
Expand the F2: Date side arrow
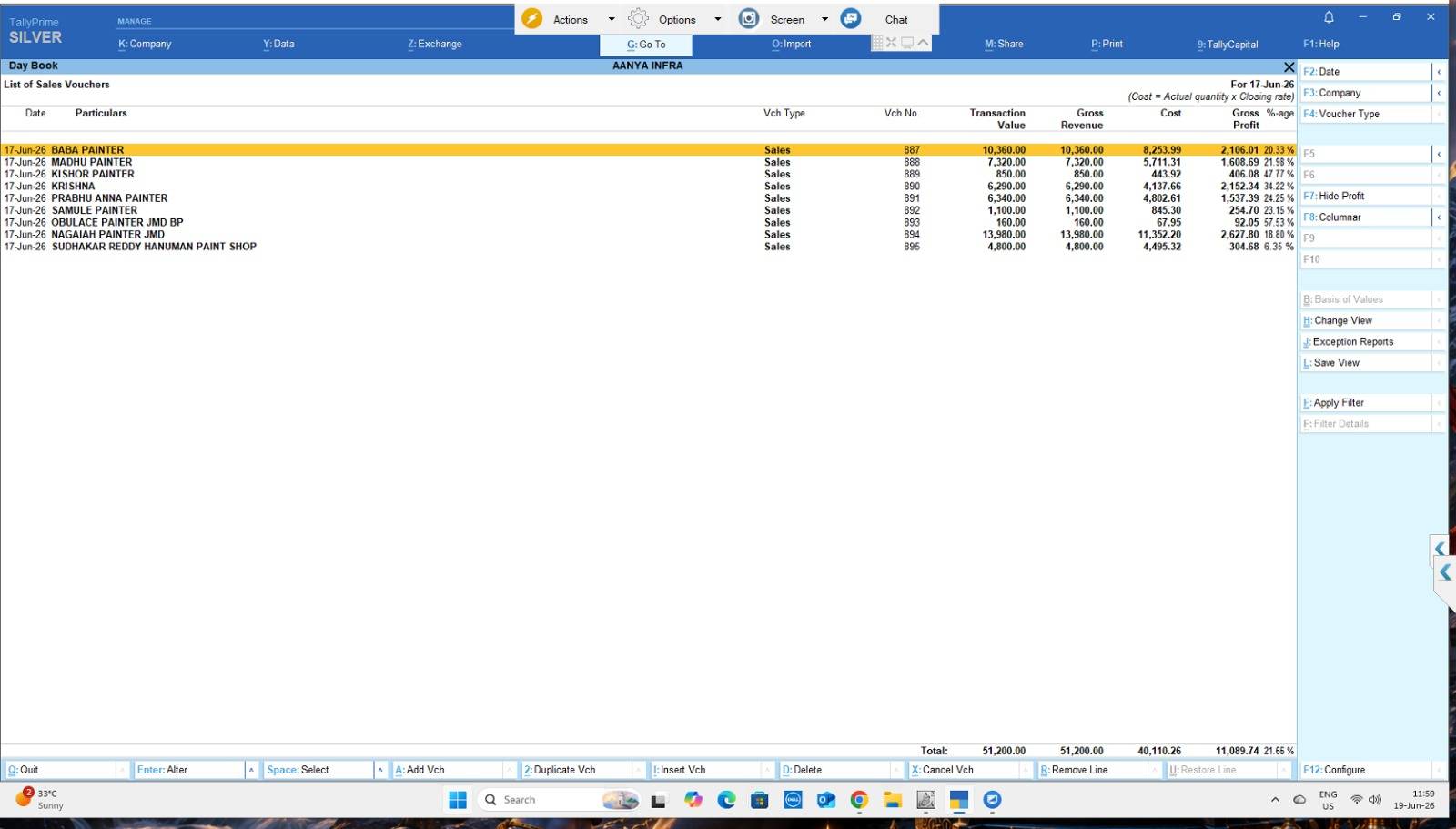[x=1439, y=72]
